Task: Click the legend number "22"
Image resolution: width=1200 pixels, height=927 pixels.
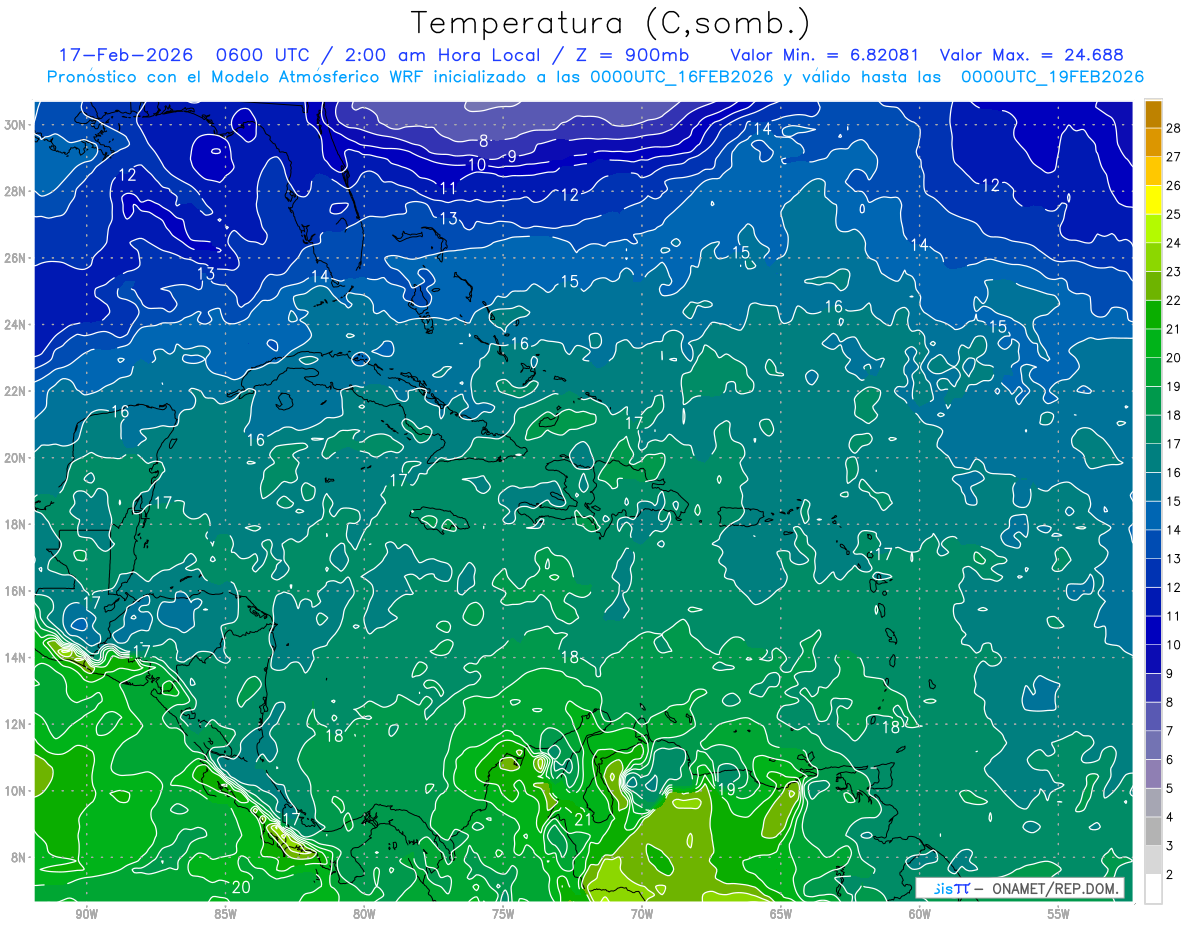Action: [1175, 300]
